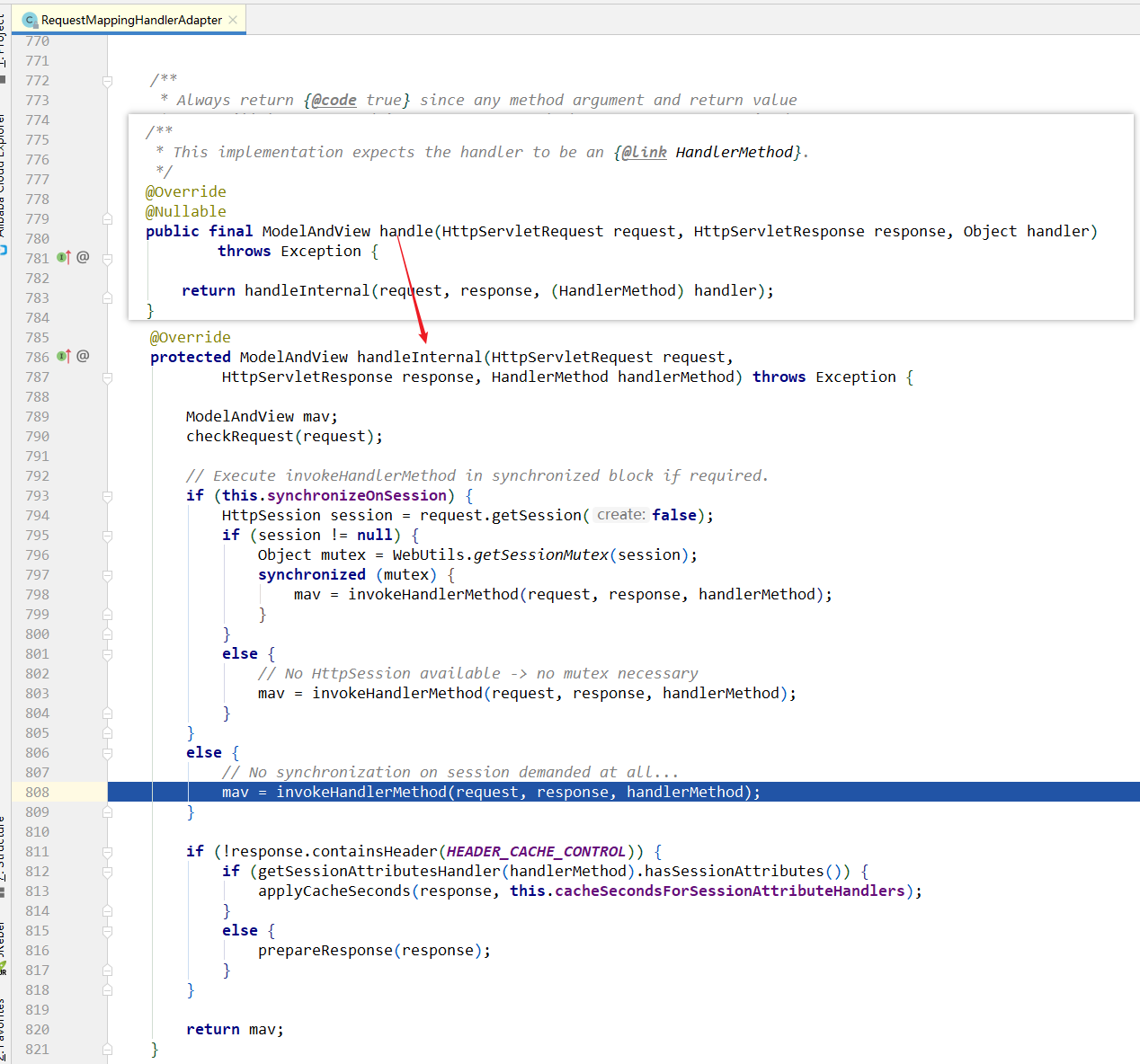Screen dimensions: 1140x1064
Task: Click the synchronizeOnSession field reference
Action: 357,496
